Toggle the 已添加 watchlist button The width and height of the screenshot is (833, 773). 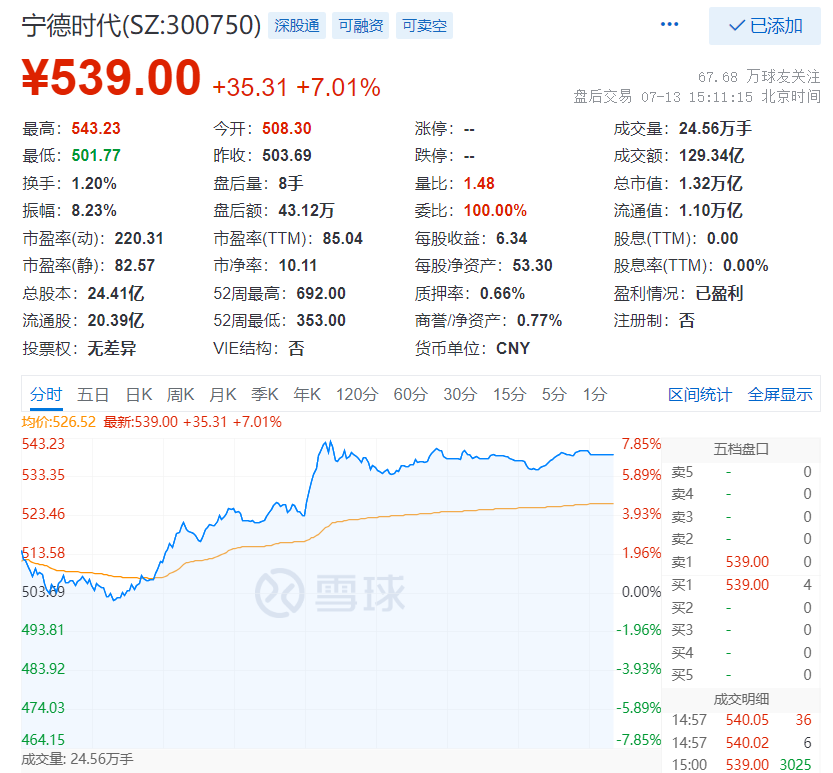click(765, 26)
